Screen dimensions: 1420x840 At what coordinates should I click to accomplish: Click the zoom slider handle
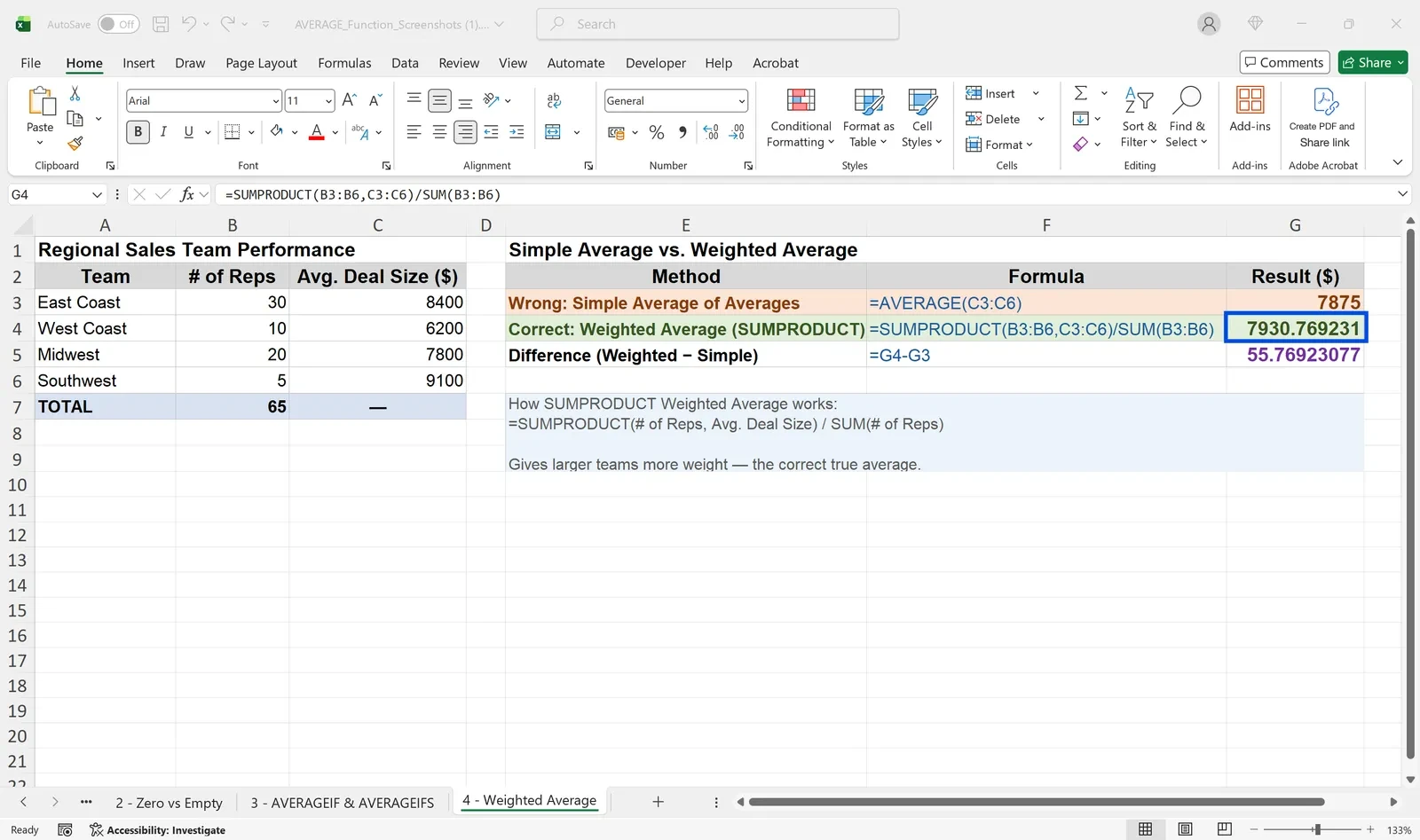pyautogui.click(x=1317, y=829)
